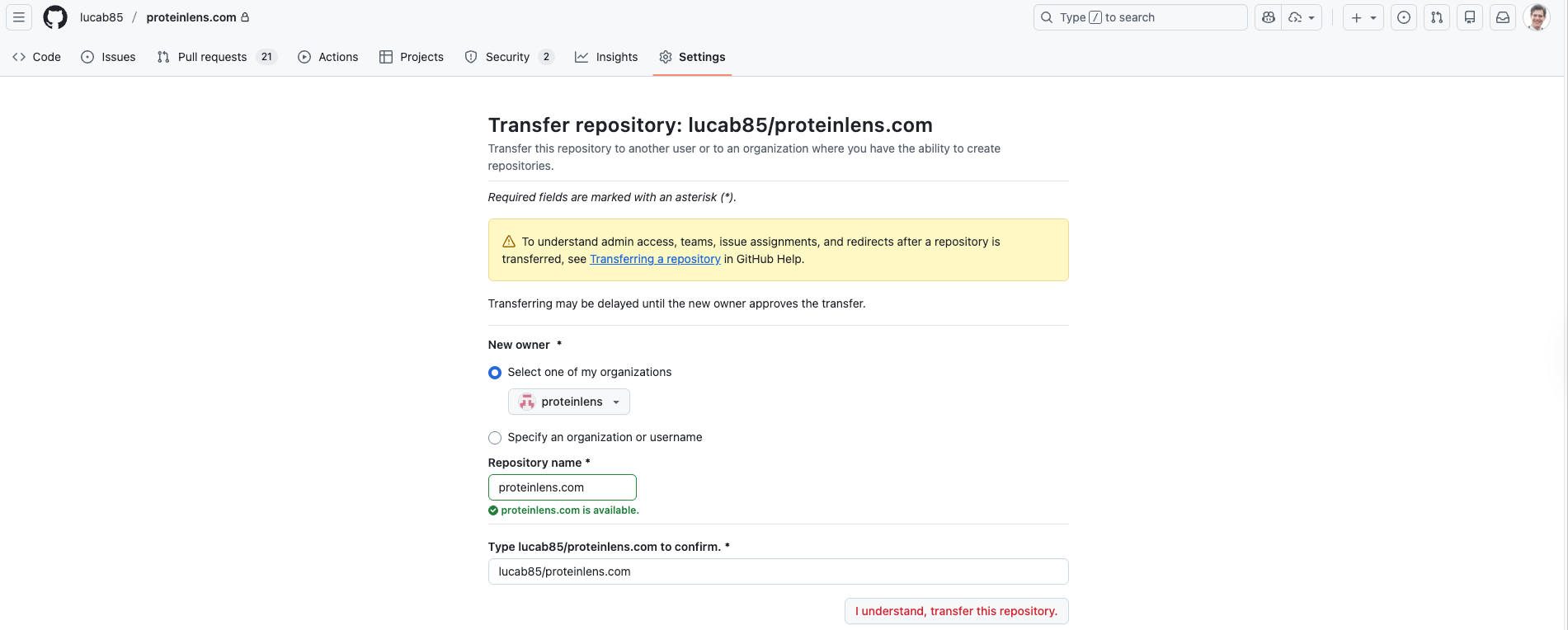Viewport: 1568px width, 630px height.
Task: Click the repository name input field
Action: coord(562,487)
